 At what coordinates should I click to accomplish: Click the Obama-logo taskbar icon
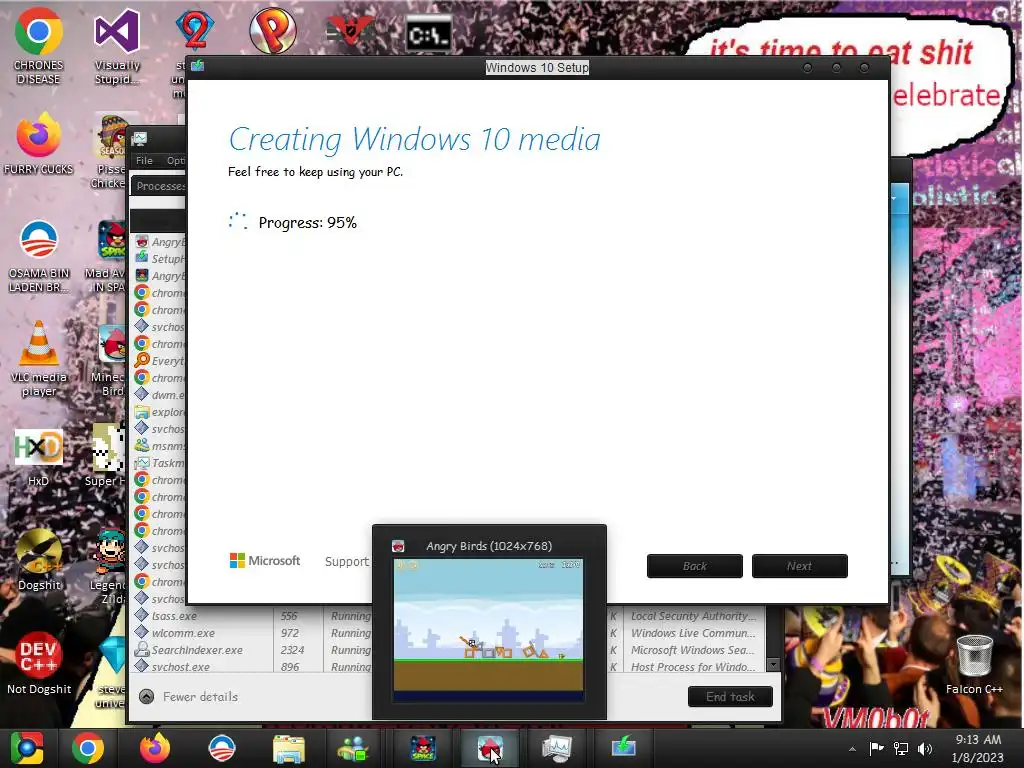tap(221, 748)
